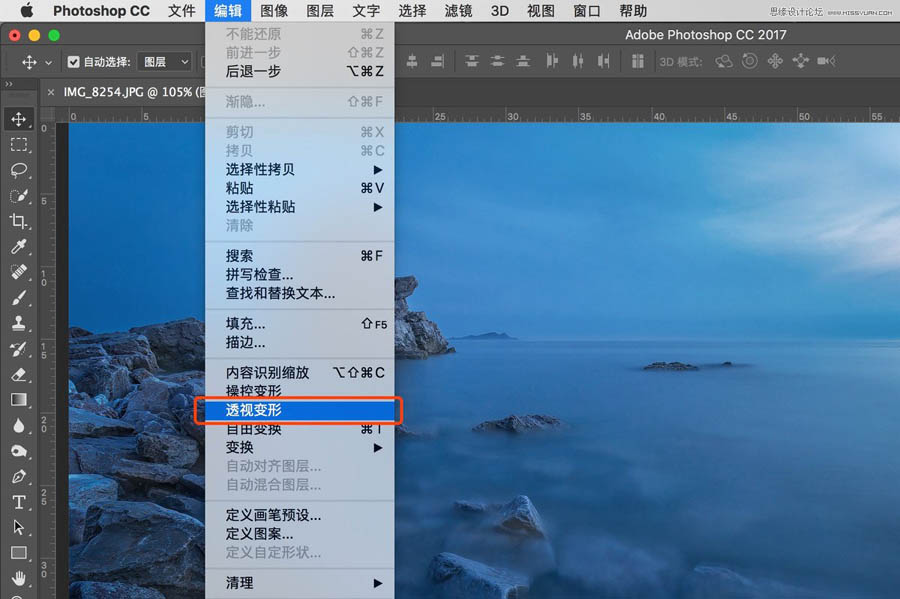Switch to the 3D menu
This screenshot has width=900, height=599.
pos(500,11)
